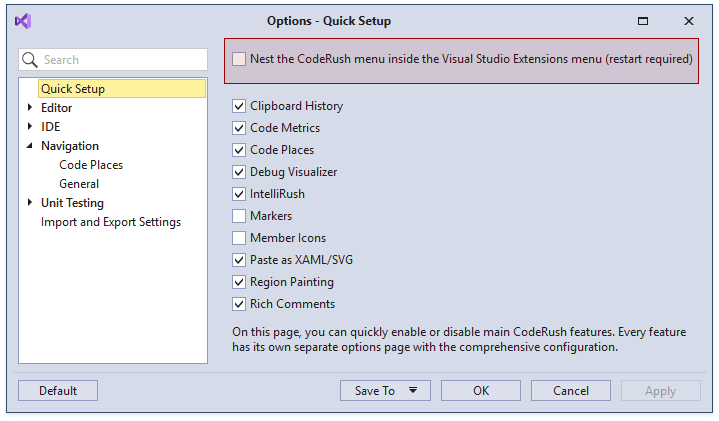Select Code Places under Navigation
719x421 pixels.
click(x=91, y=165)
